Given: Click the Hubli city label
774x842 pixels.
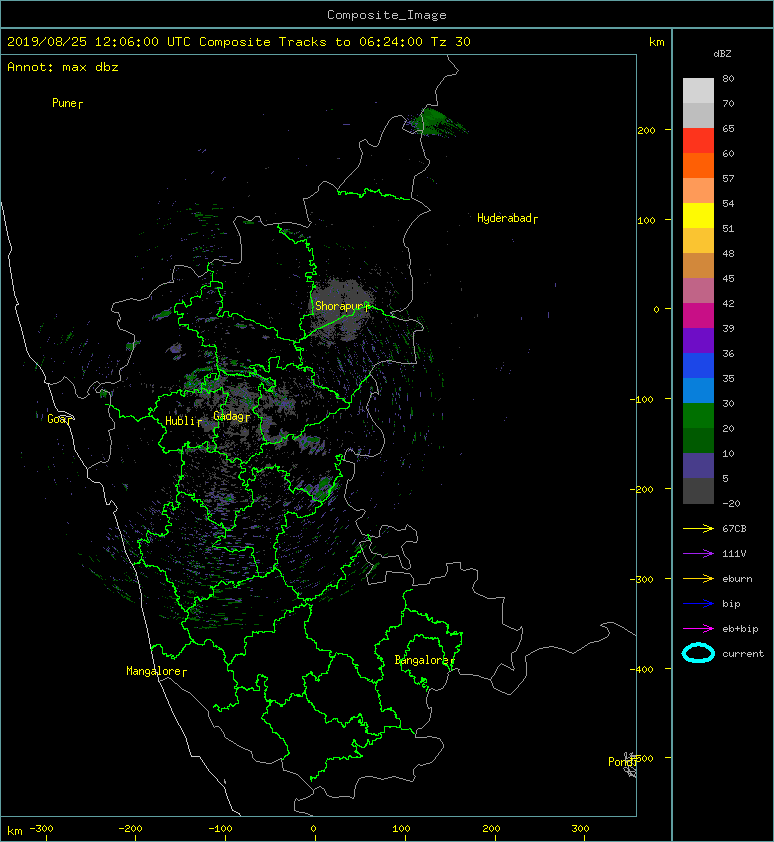Looking at the screenshot, I should click(x=183, y=421).
